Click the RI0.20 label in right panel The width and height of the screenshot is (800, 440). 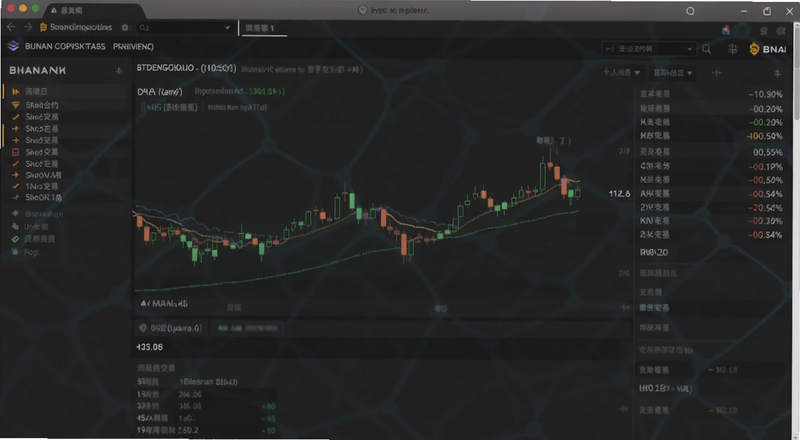[x=654, y=253]
